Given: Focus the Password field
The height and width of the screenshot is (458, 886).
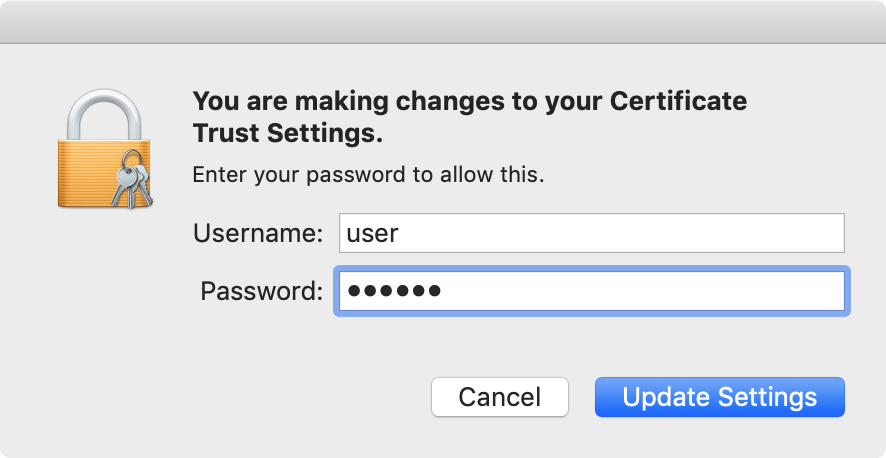Looking at the screenshot, I should (x=591, y=291).
